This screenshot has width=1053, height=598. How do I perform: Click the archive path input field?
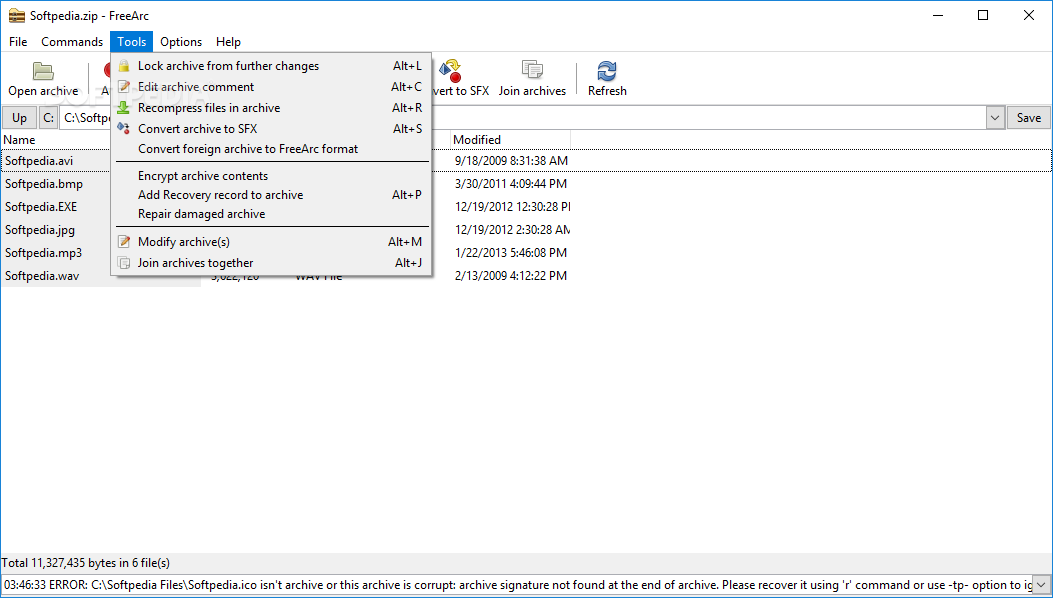point(522,118)
